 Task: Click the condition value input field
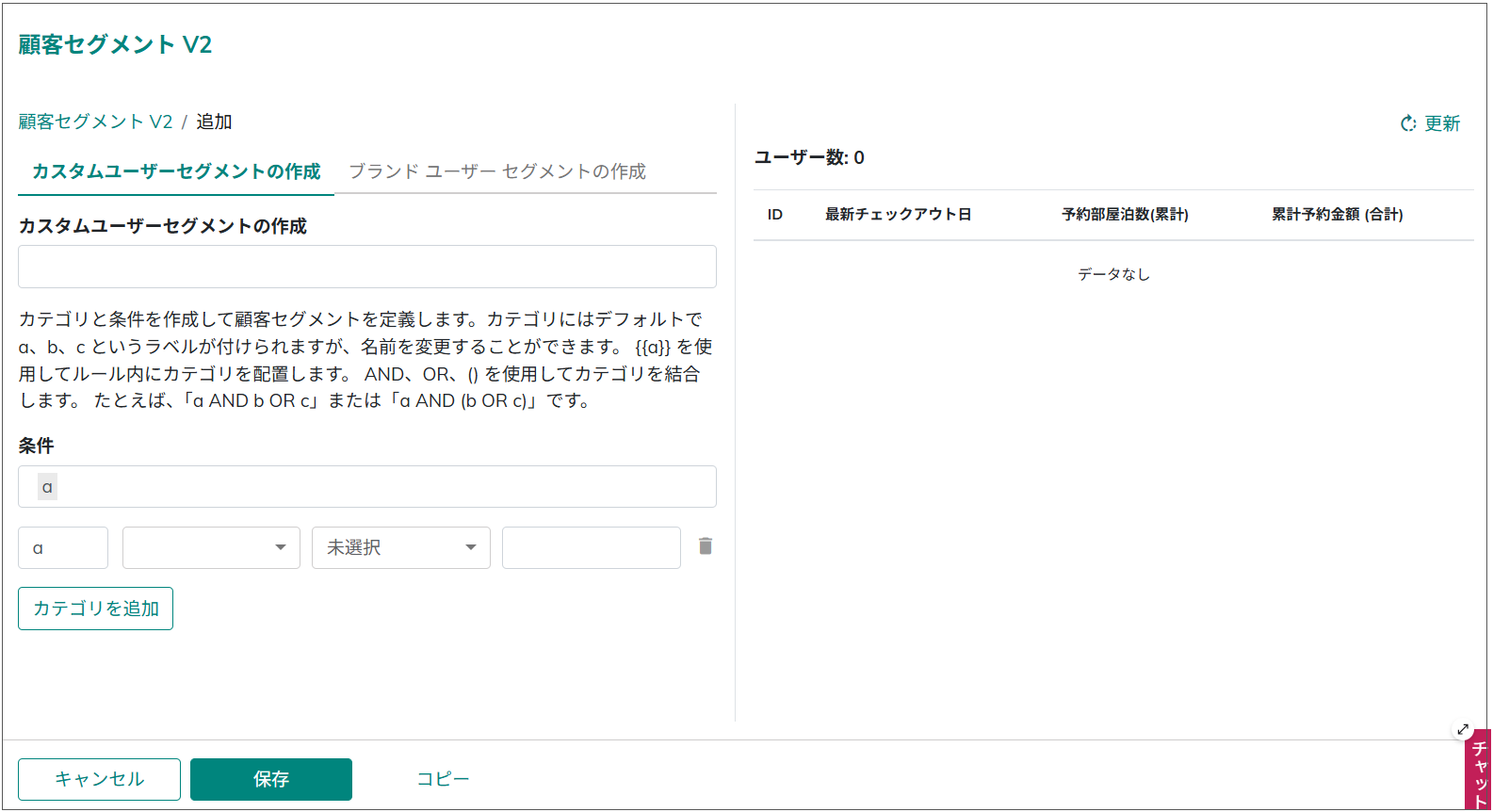(x=592, y=547)
